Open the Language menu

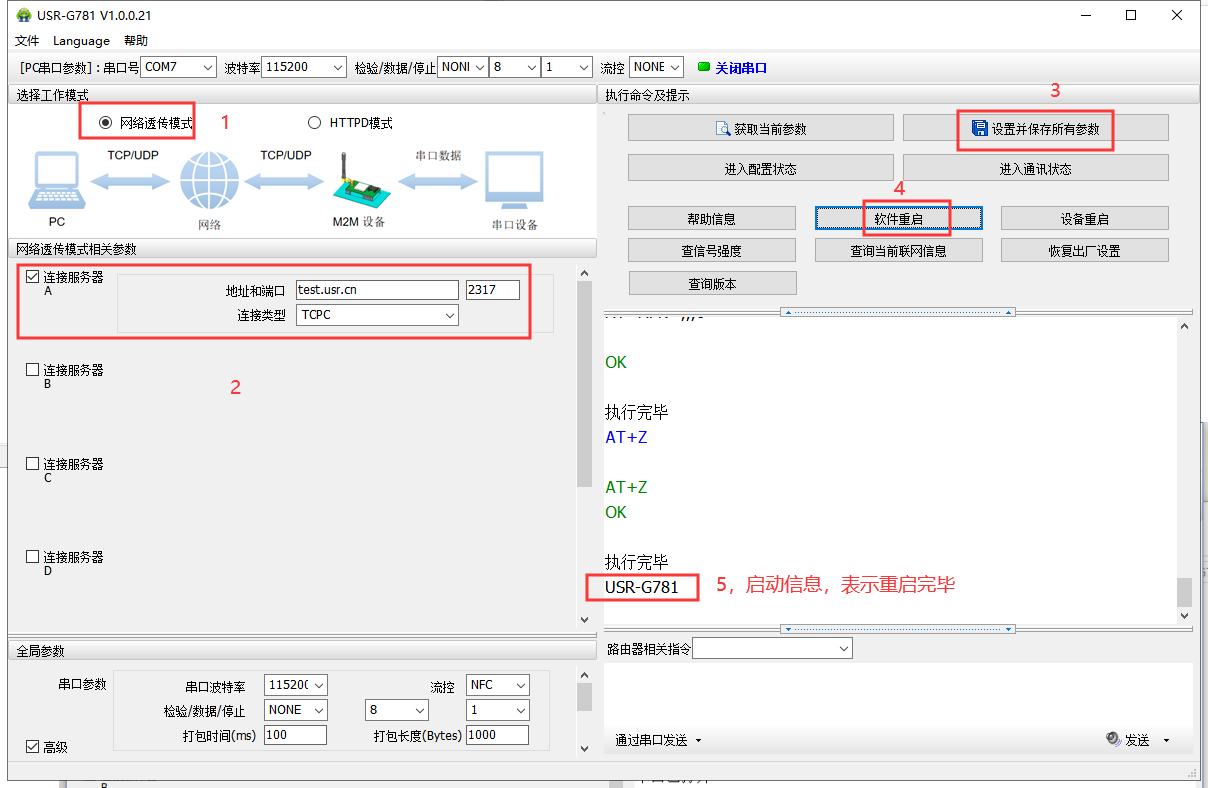click(81, 41)
